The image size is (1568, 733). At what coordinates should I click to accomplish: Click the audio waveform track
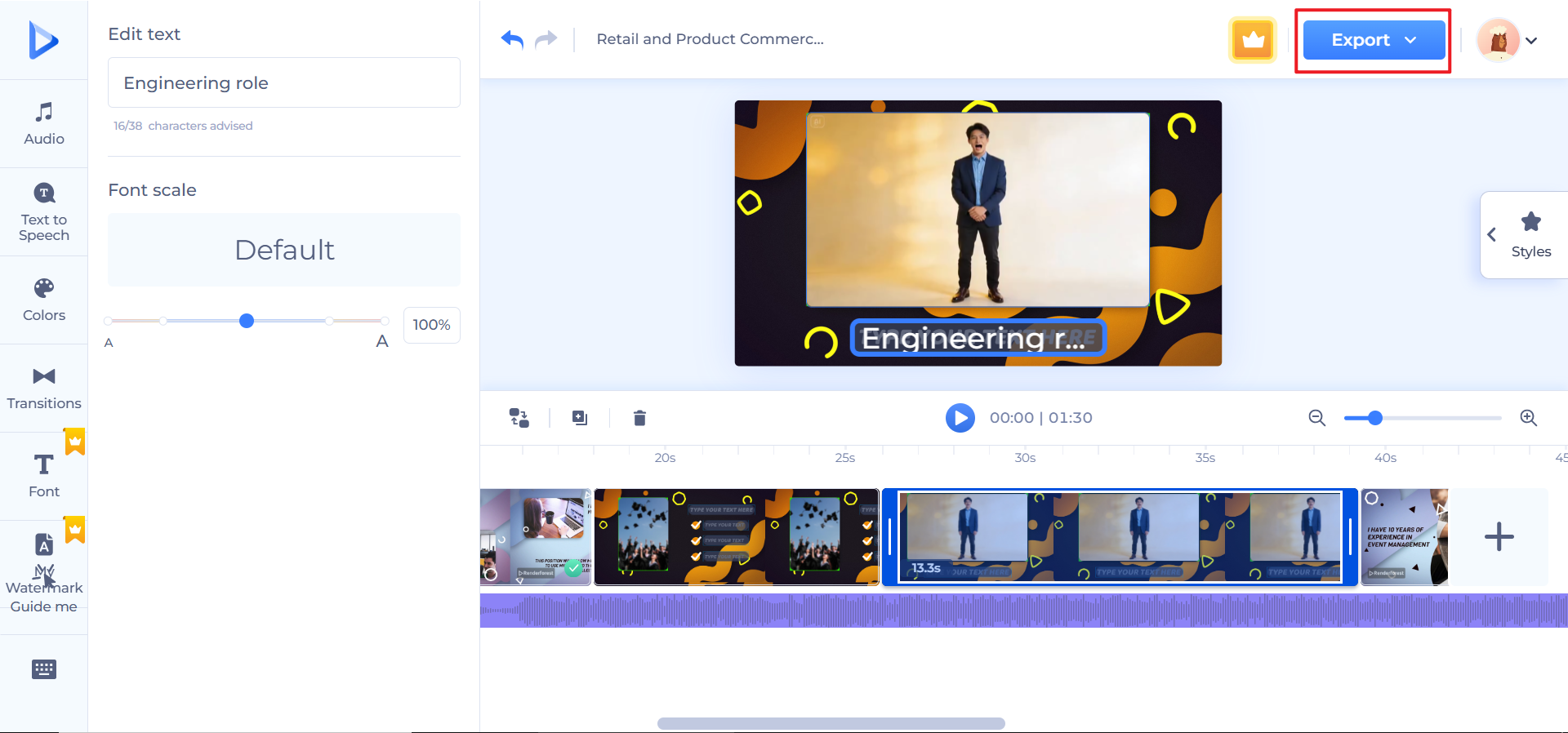(x=1024, y=611)
